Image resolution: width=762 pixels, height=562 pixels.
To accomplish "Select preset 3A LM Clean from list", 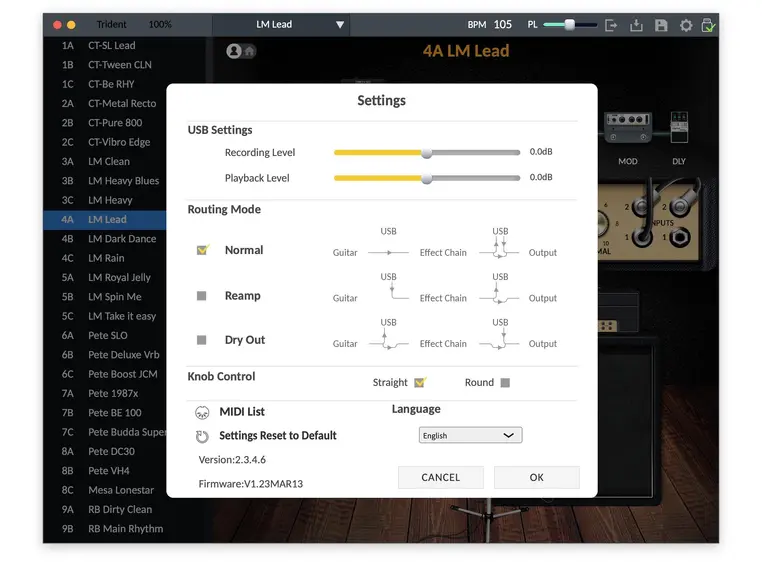I will [108, 161].
